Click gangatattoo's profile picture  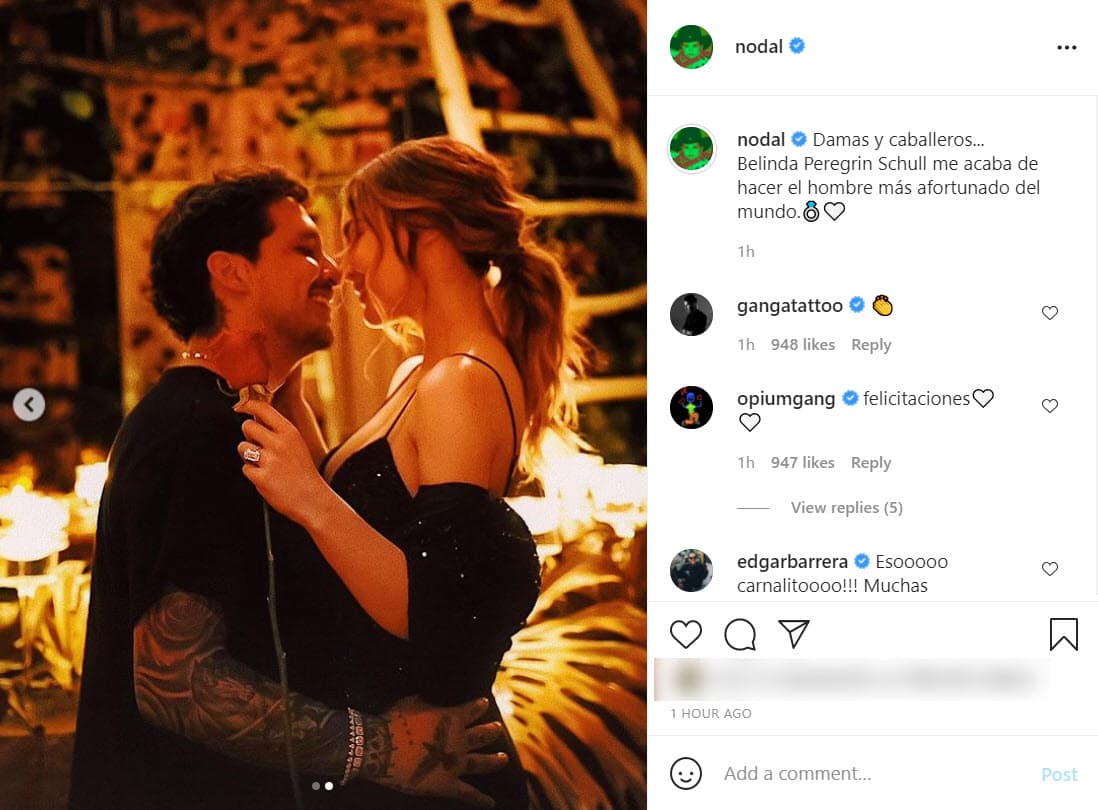(691, 314)
